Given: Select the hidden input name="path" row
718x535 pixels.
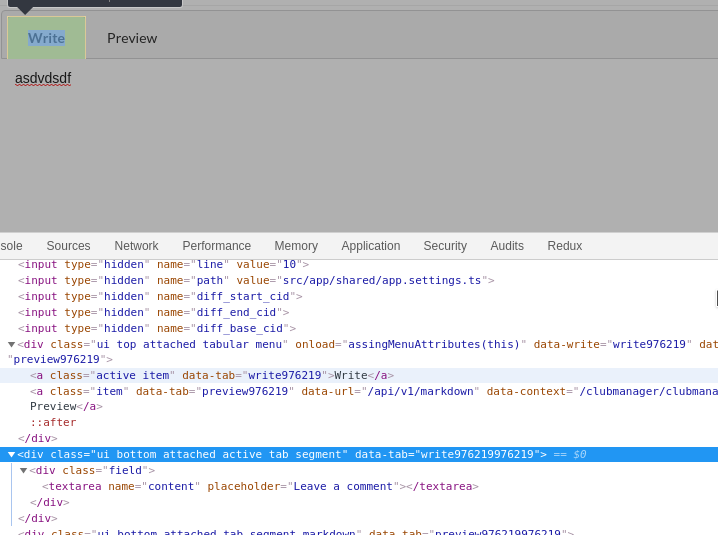Looking at the screenshot, I should tap(256, 280).
